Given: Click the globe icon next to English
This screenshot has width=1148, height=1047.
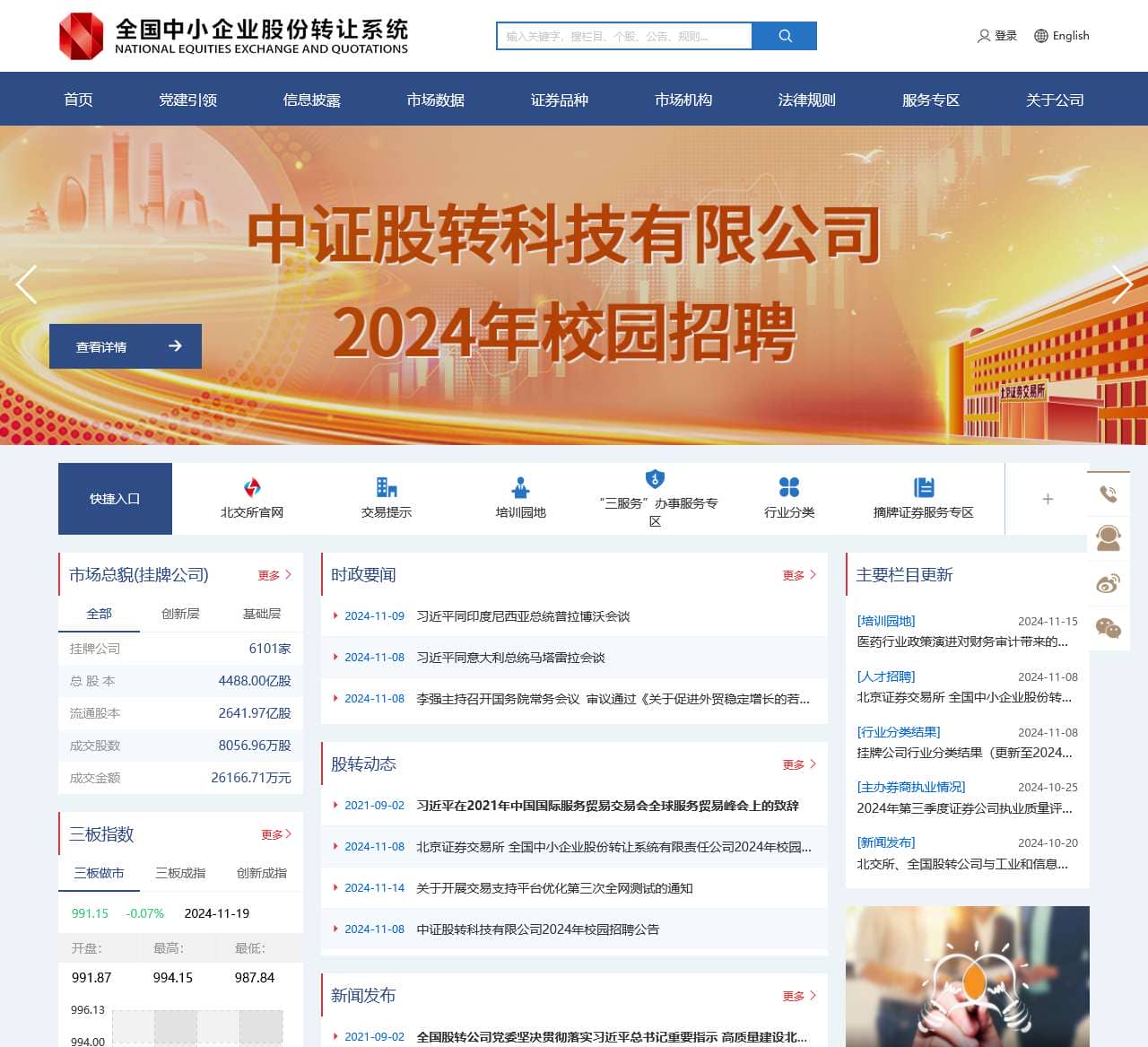Looking at the screenshot, I should pyautogui.click(x=1041, y=36).
